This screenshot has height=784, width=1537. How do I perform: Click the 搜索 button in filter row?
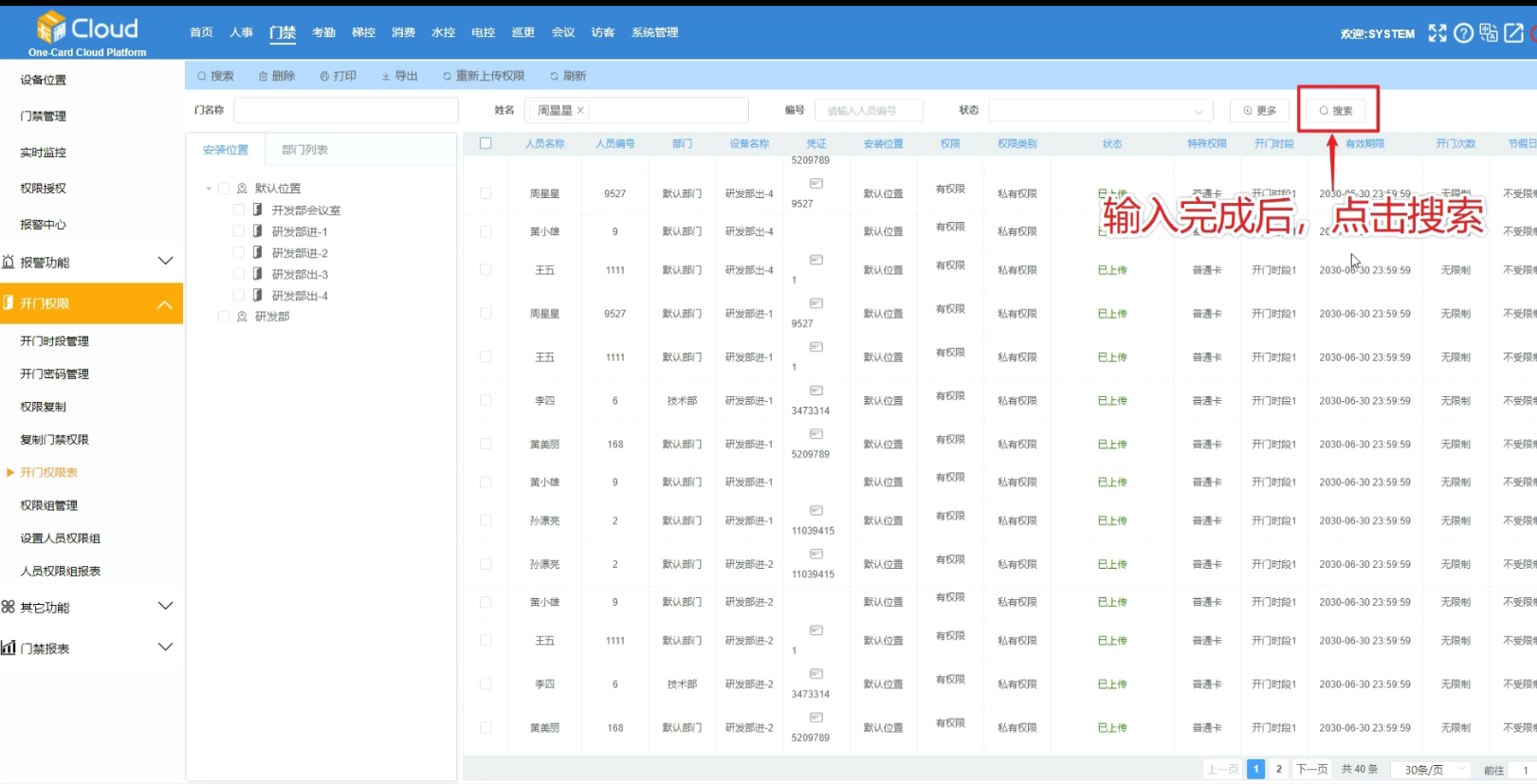tap(1336, 111)
